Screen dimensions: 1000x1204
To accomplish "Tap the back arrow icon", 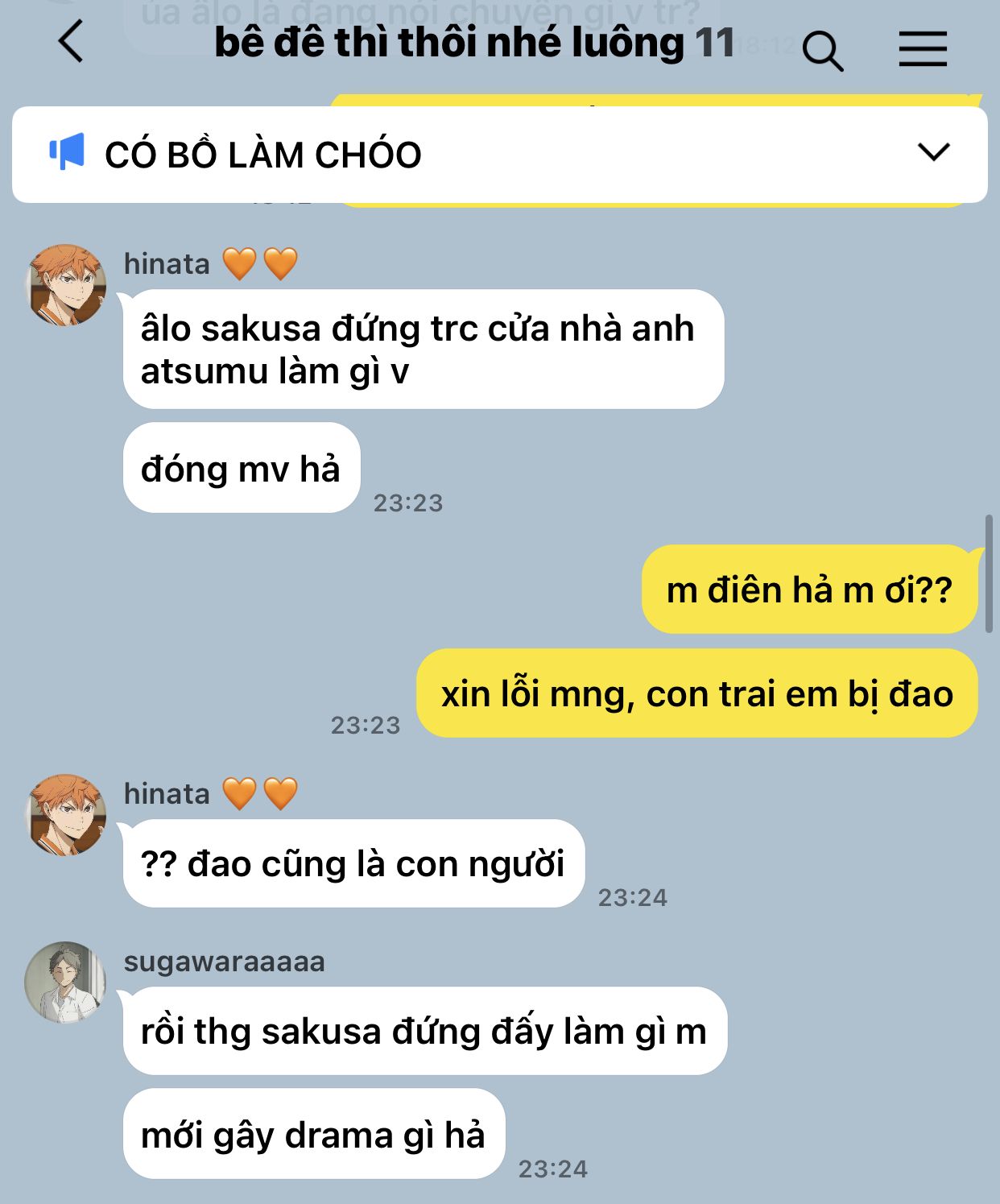I will point(71,41).
